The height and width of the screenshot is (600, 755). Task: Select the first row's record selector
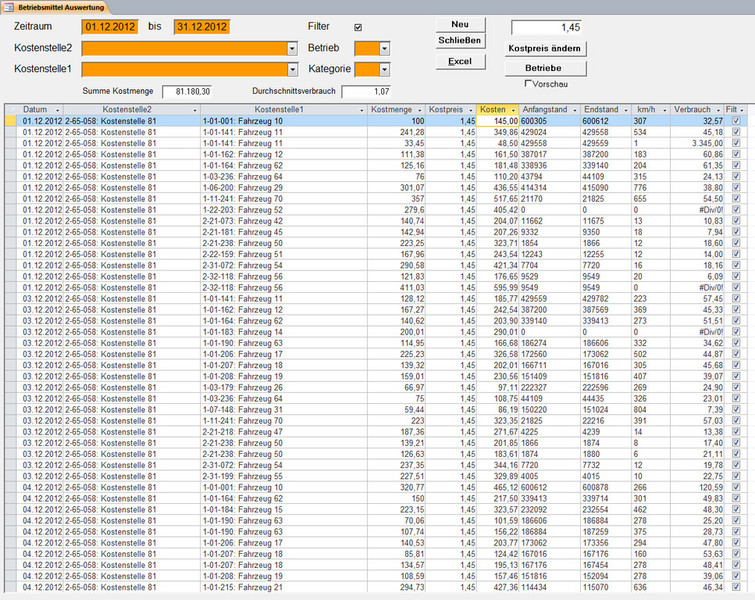pos(11,121)
